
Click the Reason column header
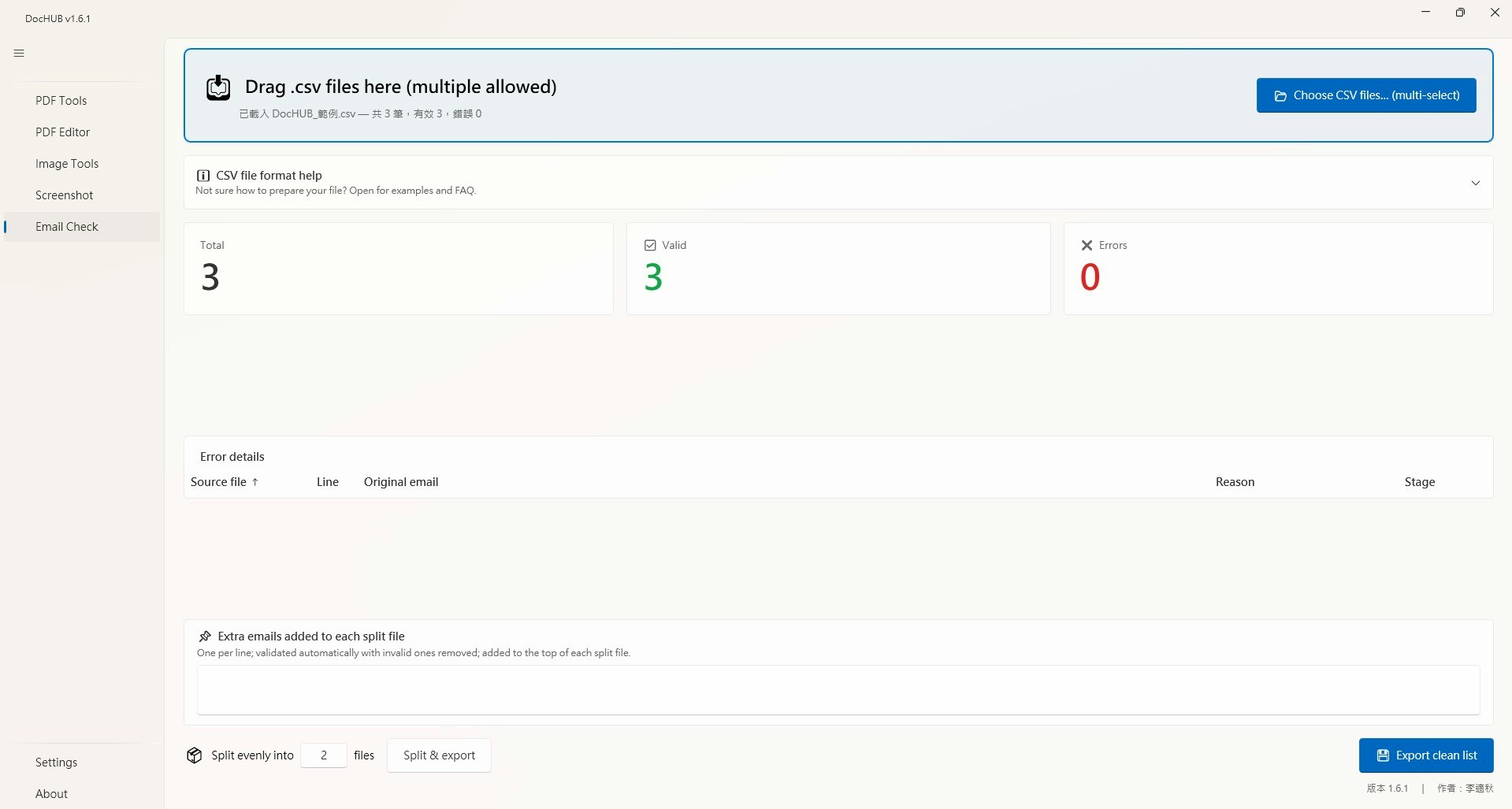[1235, 482]
